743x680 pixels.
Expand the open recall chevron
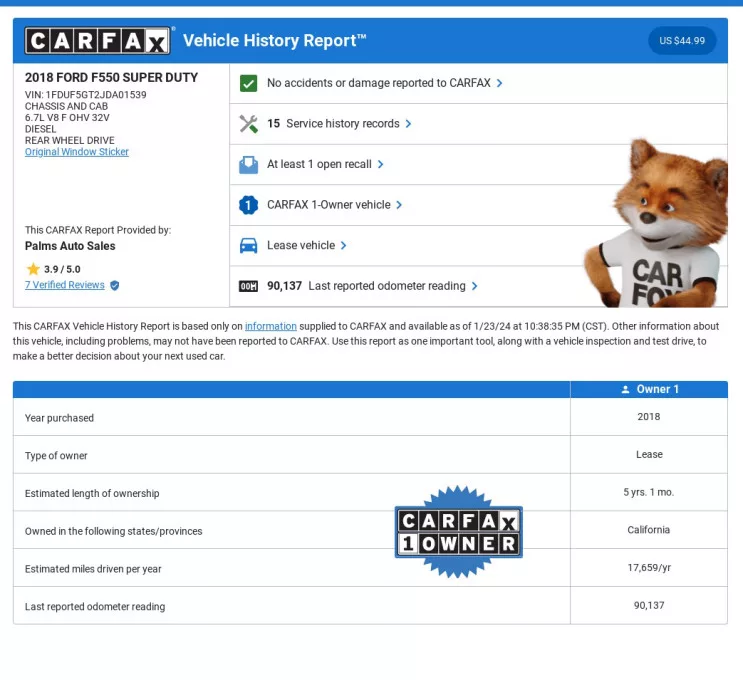380,164
